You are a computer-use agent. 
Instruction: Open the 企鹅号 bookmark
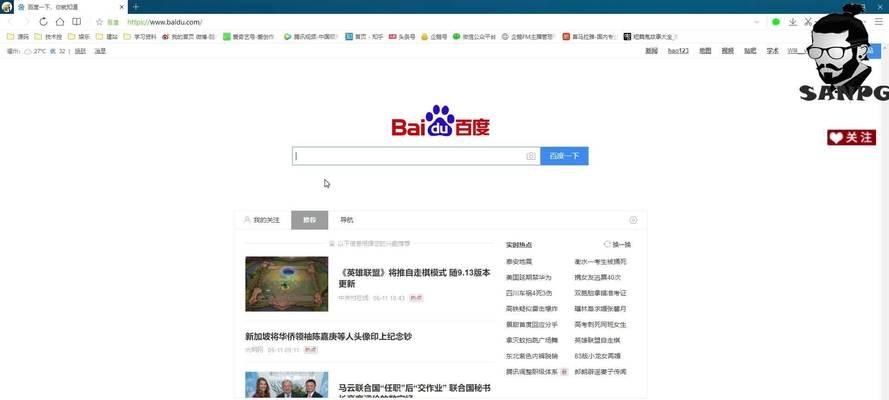434,37
